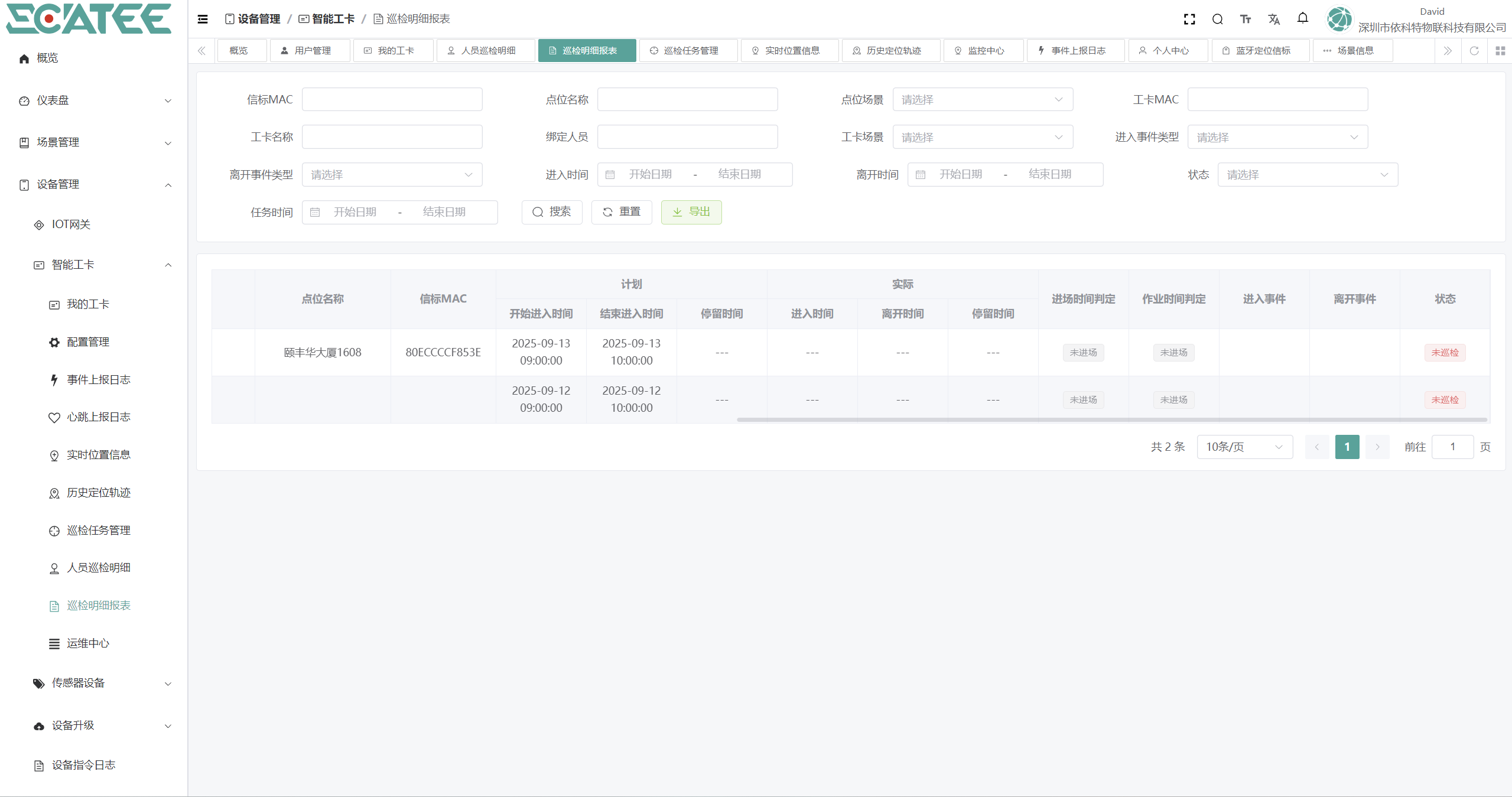Open the header search magnifier icon
This screenshot has height=797, width=1512.
click(x=1218, y=19)
